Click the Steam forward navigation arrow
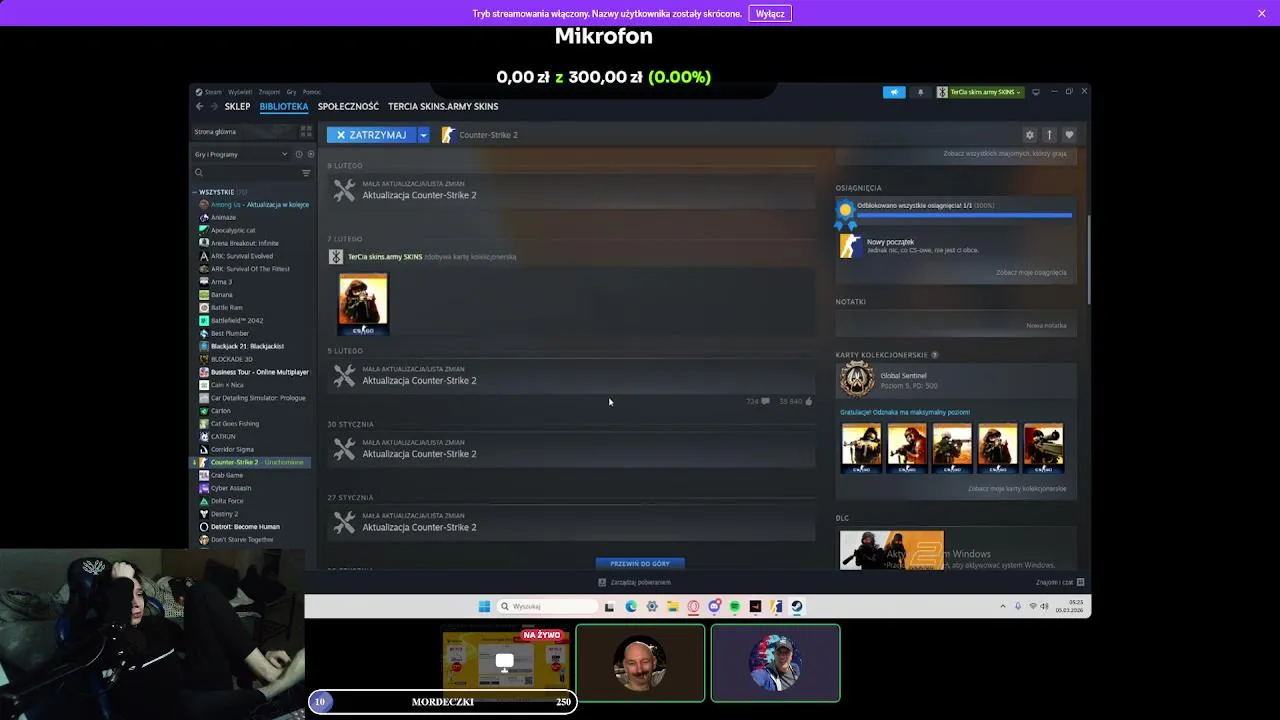The height and width of the screenshot is (720, 1280). (x=213, y=106)
